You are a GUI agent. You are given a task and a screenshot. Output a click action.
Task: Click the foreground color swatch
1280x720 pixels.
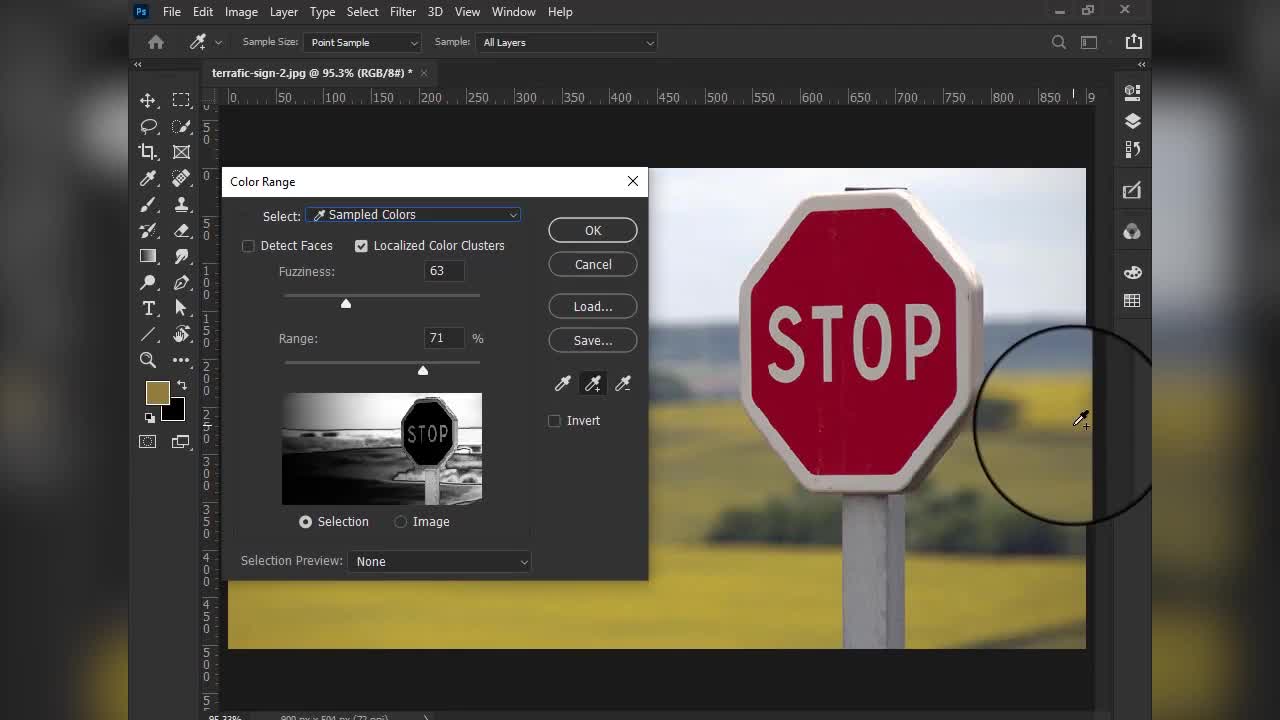coord(157,393)
